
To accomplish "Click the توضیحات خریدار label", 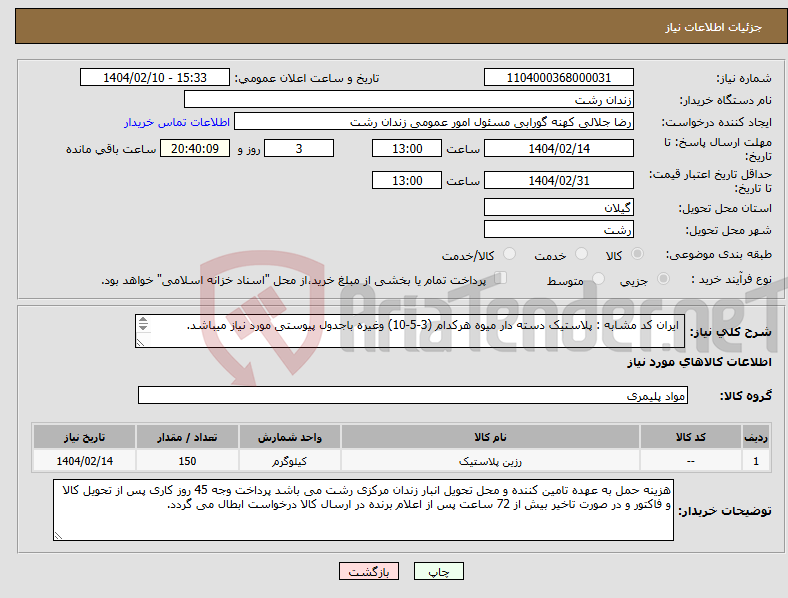I will (725, 511).
